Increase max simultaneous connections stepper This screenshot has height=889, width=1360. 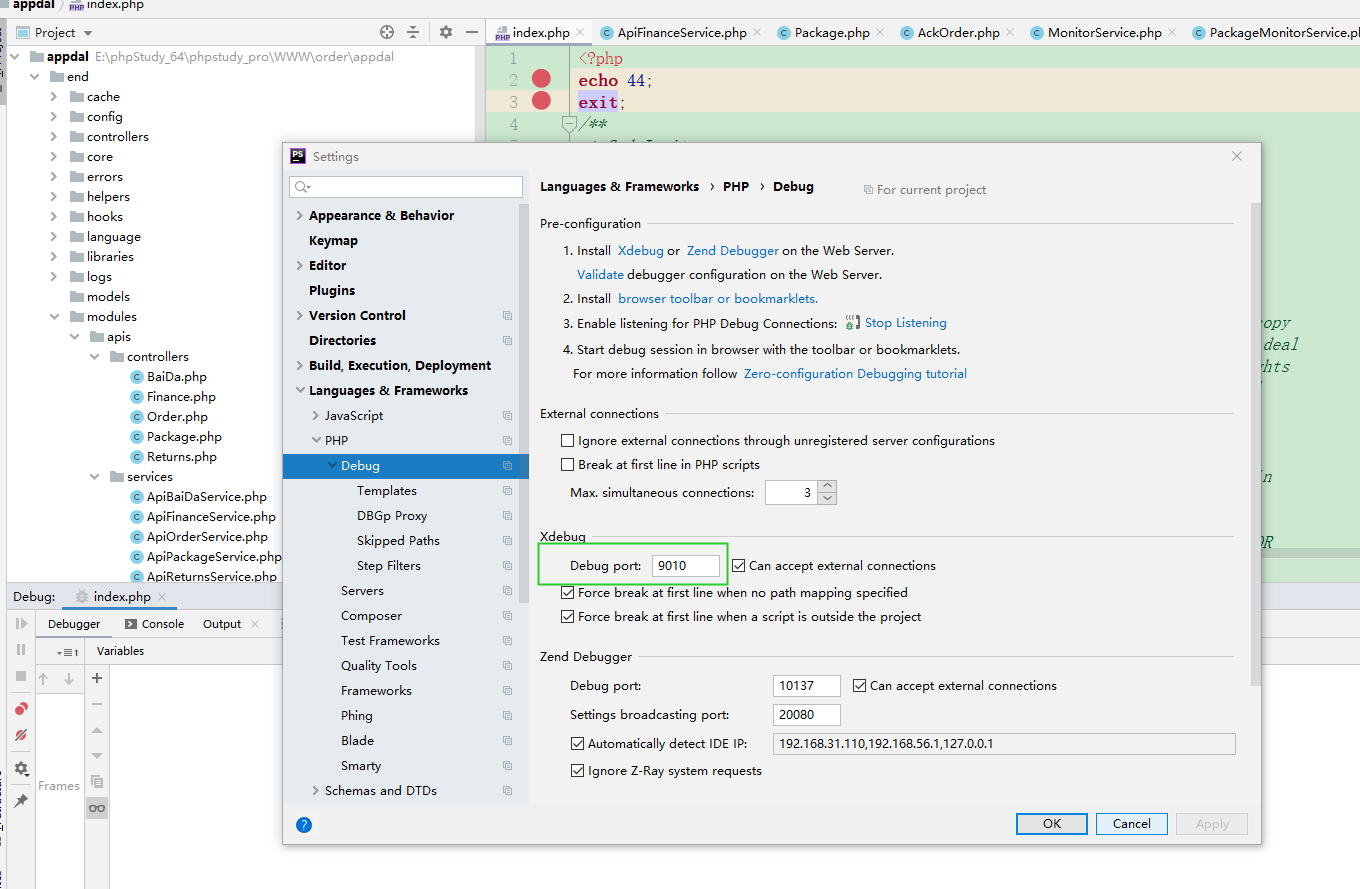[827, 487]
